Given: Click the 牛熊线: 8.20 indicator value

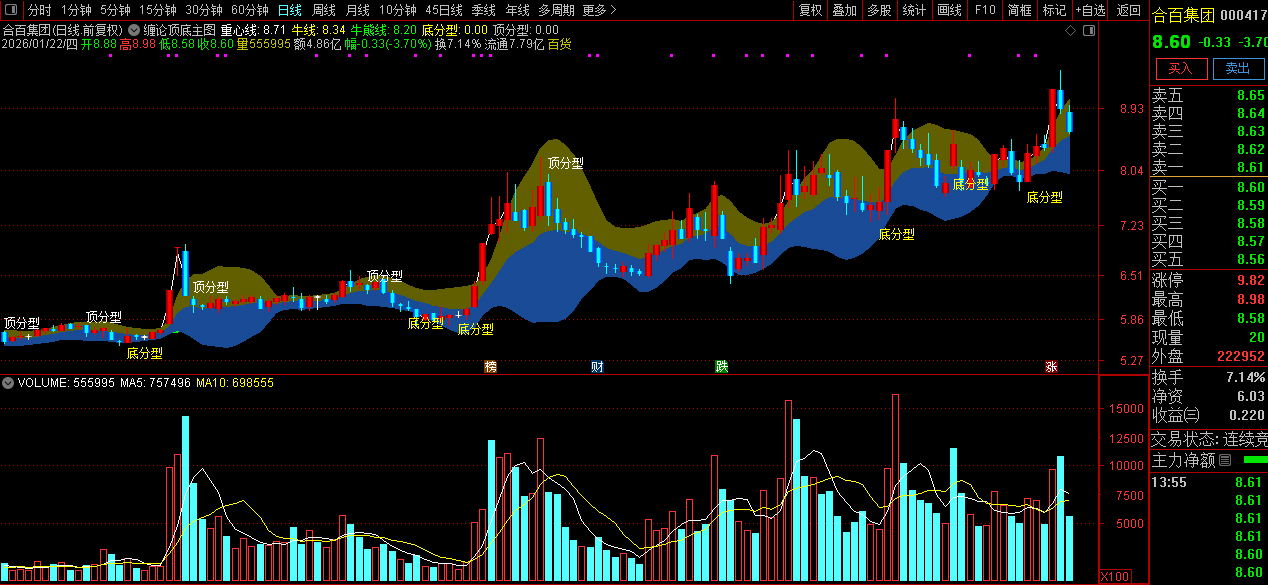Looking at the screenshot, I should (x=384, y=30).
